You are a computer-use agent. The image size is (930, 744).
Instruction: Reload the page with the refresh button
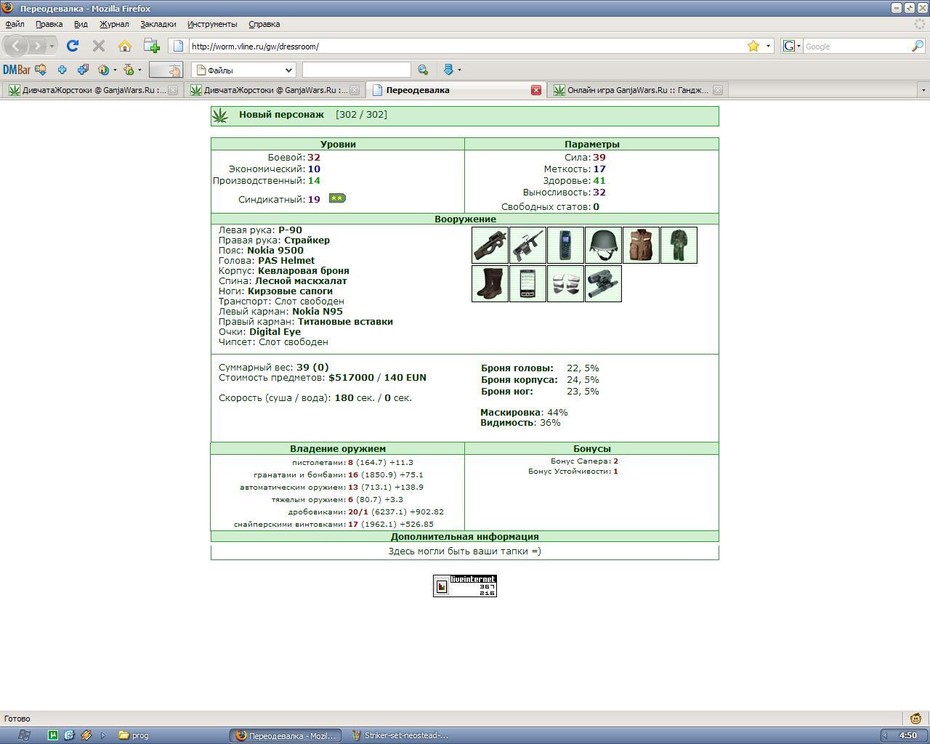(x=72, y=46)
